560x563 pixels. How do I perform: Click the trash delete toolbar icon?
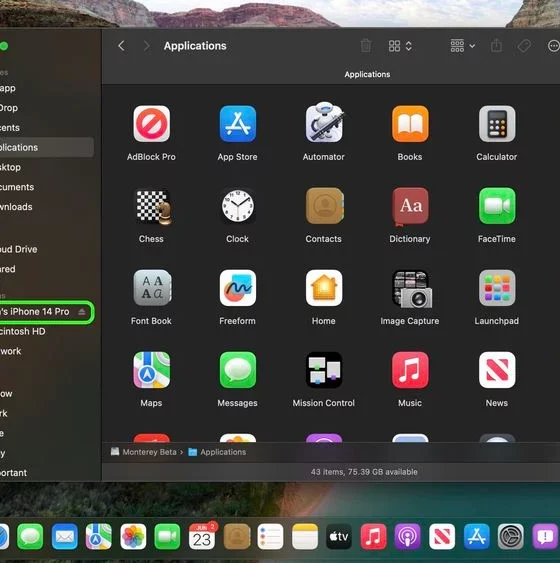(366, 46)
